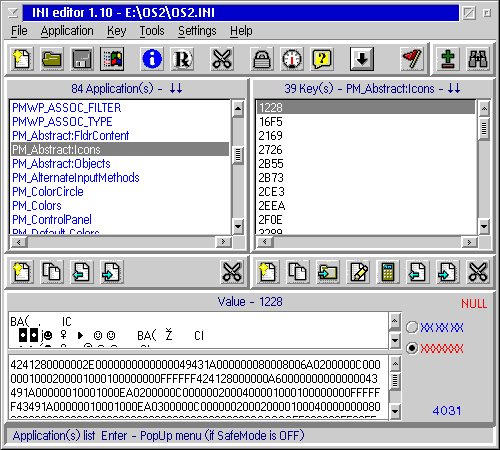This screenshot has height=450, width=500.
Task: Toggle the padlock SafeMode icon
Action: point(262,59)
